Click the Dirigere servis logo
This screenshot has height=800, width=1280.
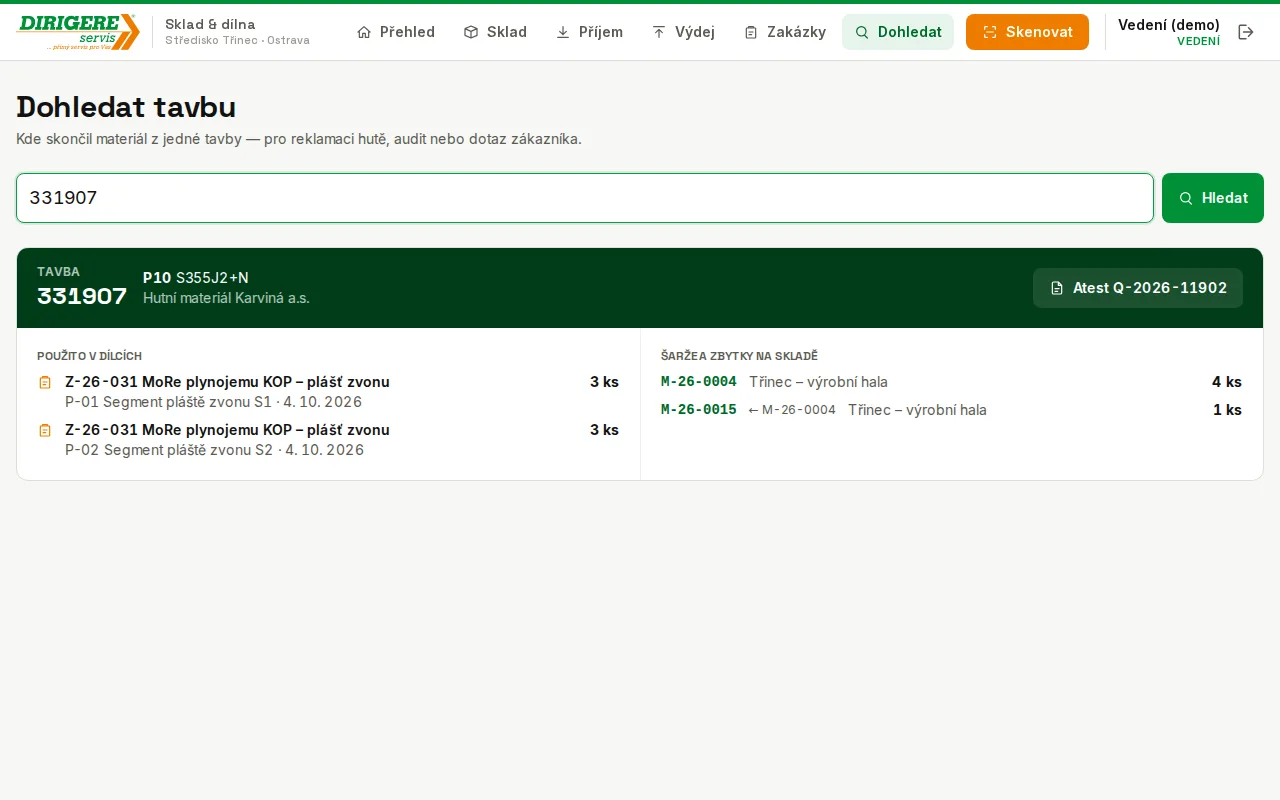coord(78,32)
